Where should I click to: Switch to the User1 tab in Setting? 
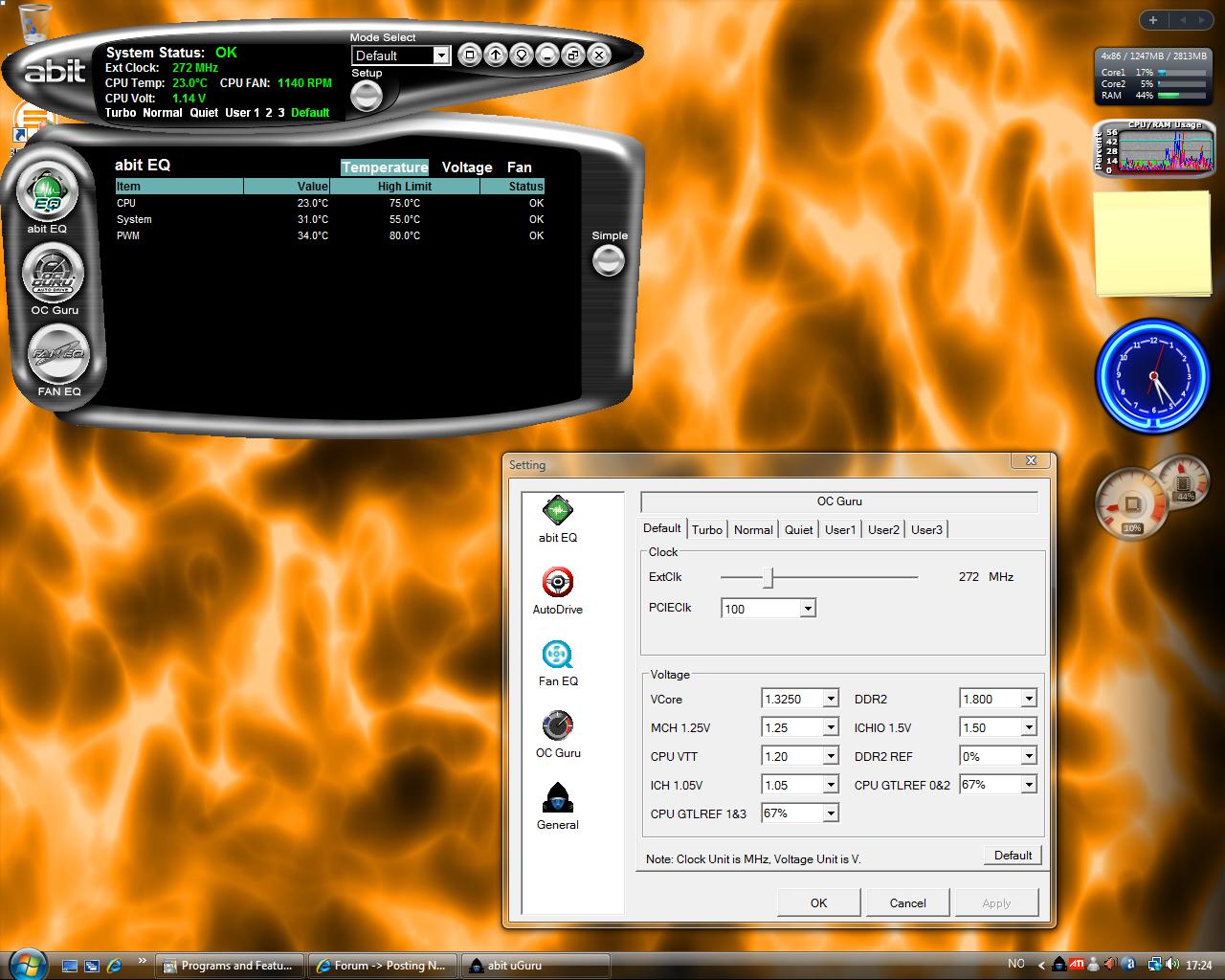click(x=840, y=529)
